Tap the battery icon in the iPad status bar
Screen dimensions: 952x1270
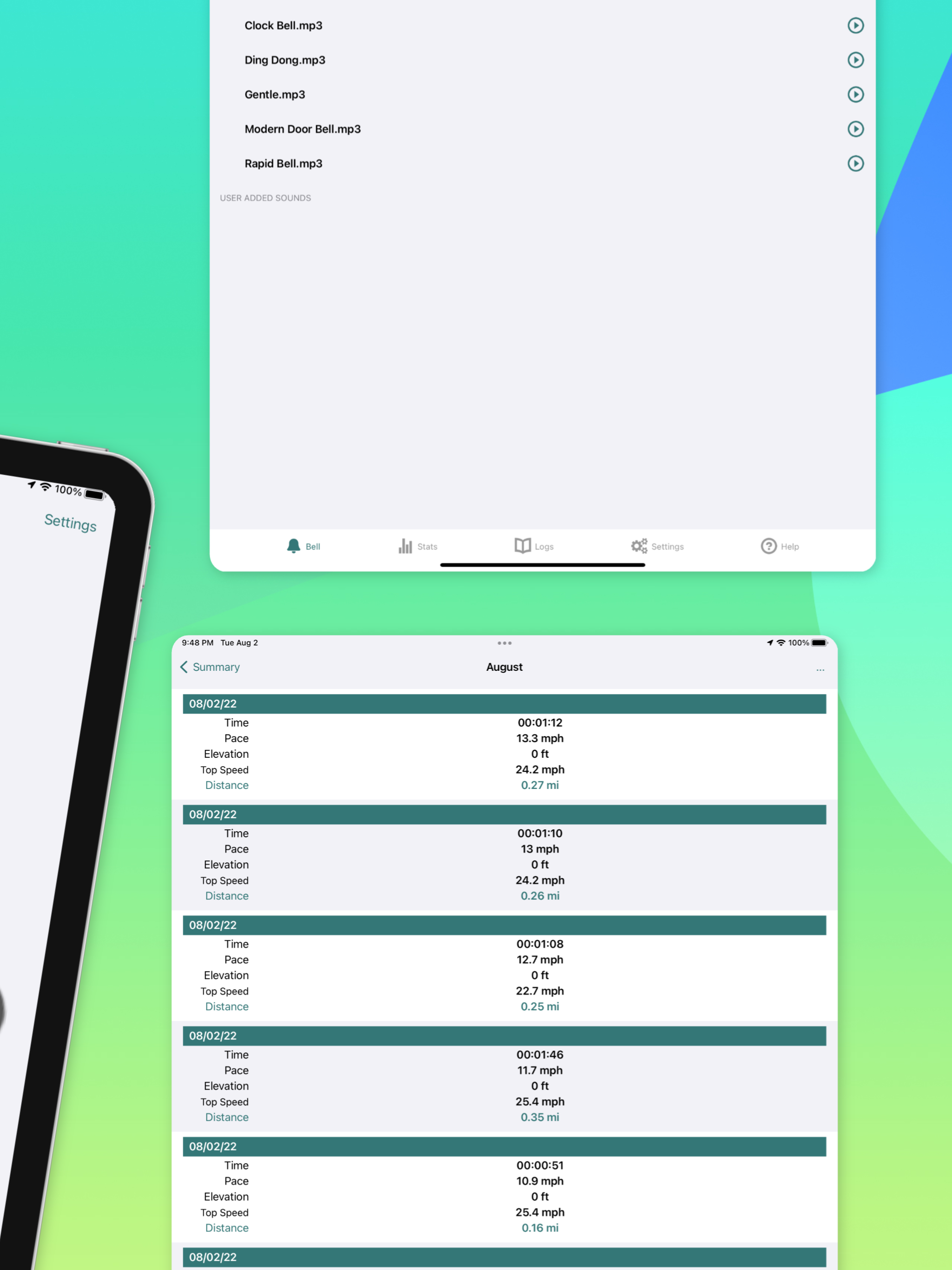(820, 643)
